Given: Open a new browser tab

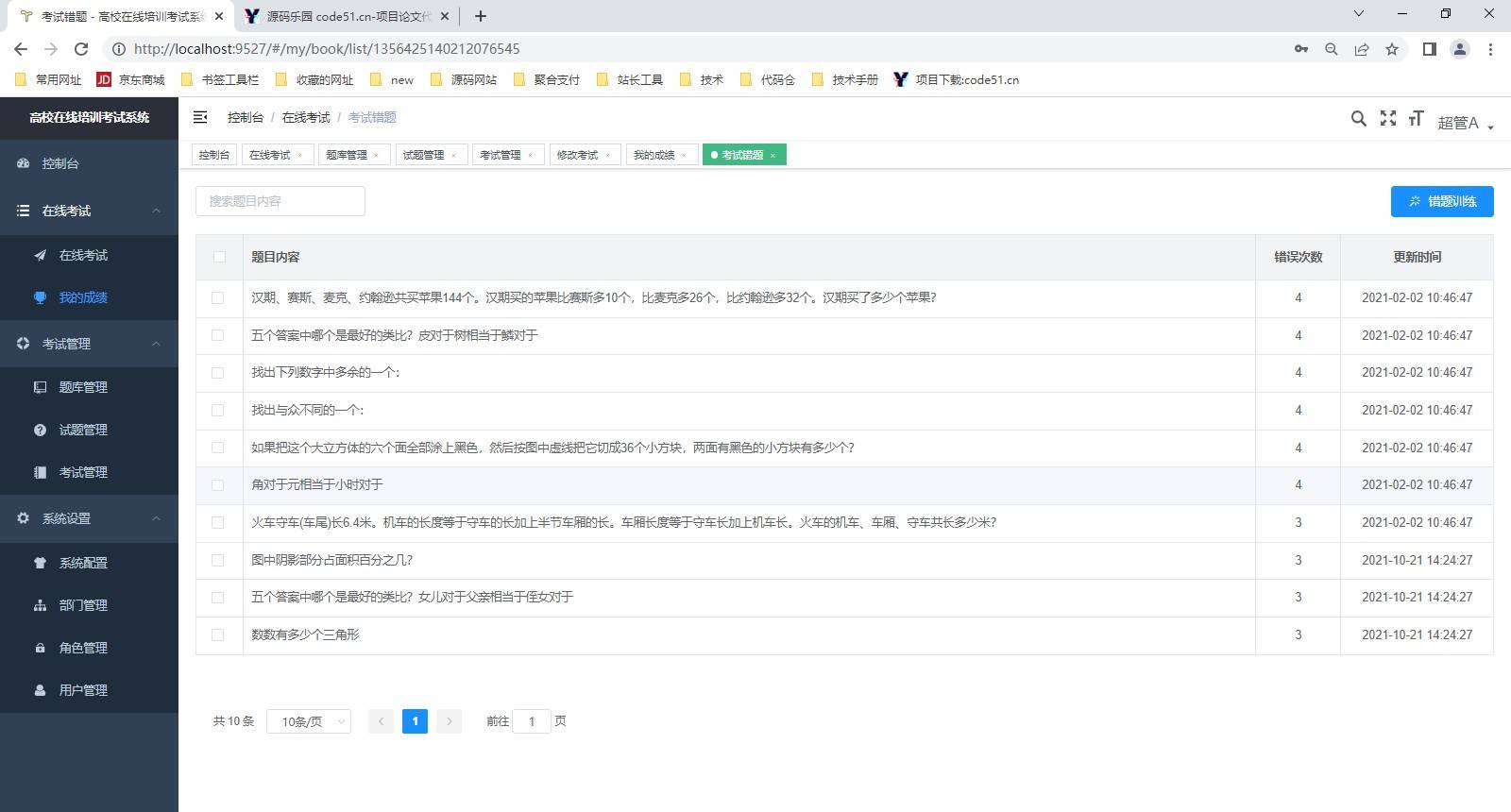Looking at the screenshot, I should click(481, 16).
